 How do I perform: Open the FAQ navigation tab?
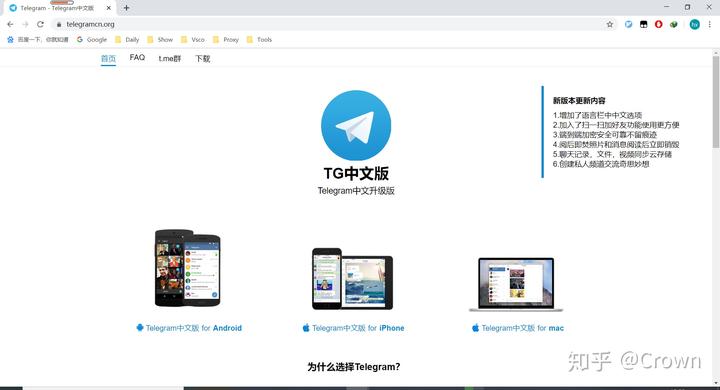pos(137,57)
